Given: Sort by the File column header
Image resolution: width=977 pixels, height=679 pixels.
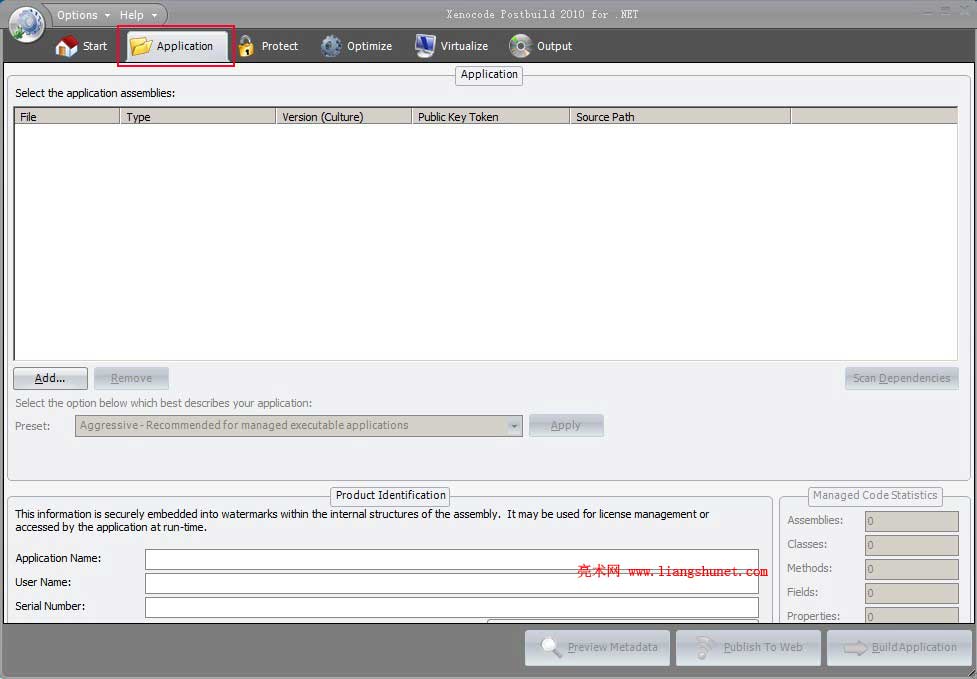Looking at the screenshot, I should (x=67, y=116).
